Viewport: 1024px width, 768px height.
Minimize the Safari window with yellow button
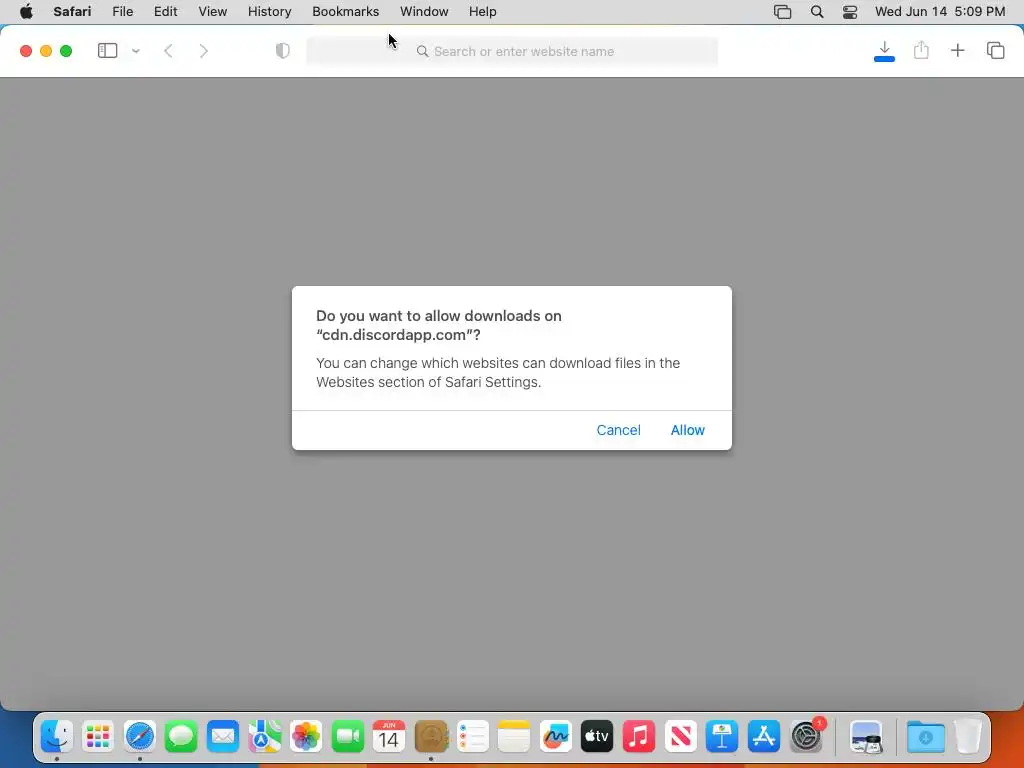(x=46, y=51)
